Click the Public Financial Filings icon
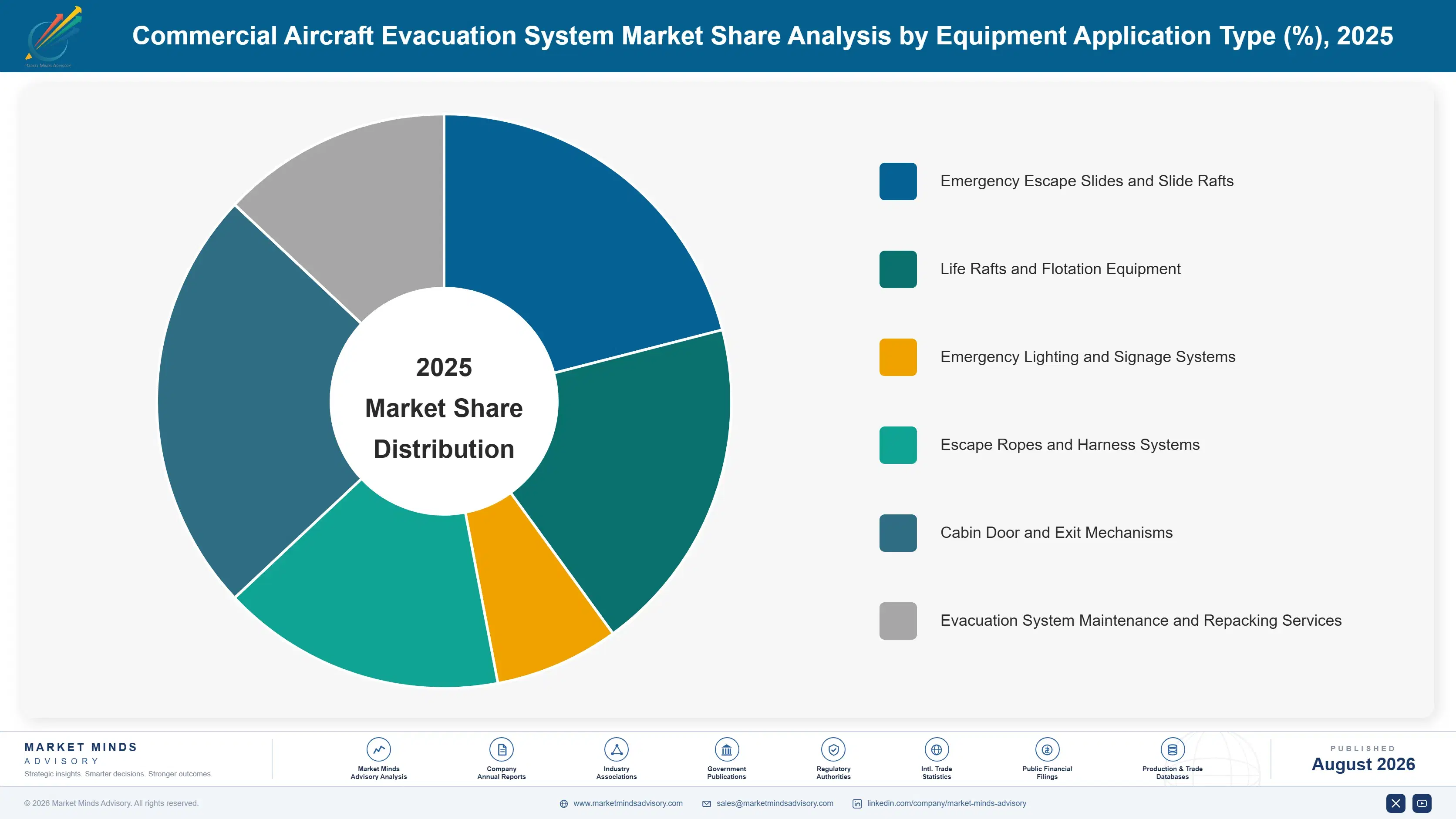Screen dimensions: 1456x819 pyautogui.click(x=1047, y=749)
